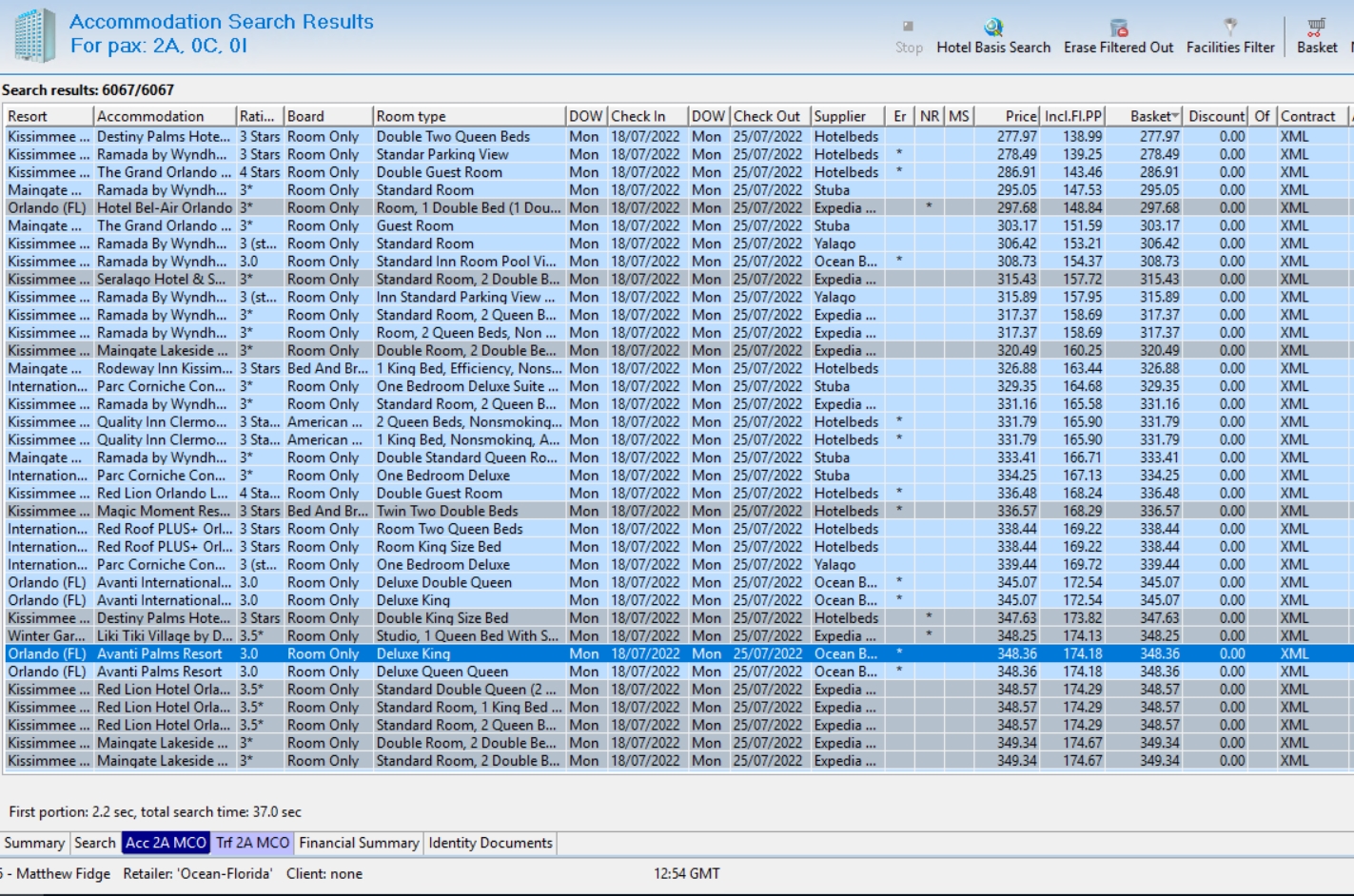This screenshot has width=1354, height=896.
Task: Click room type '2 Queen Beds, Nonsmoking...'
Action: coord(469,421)
